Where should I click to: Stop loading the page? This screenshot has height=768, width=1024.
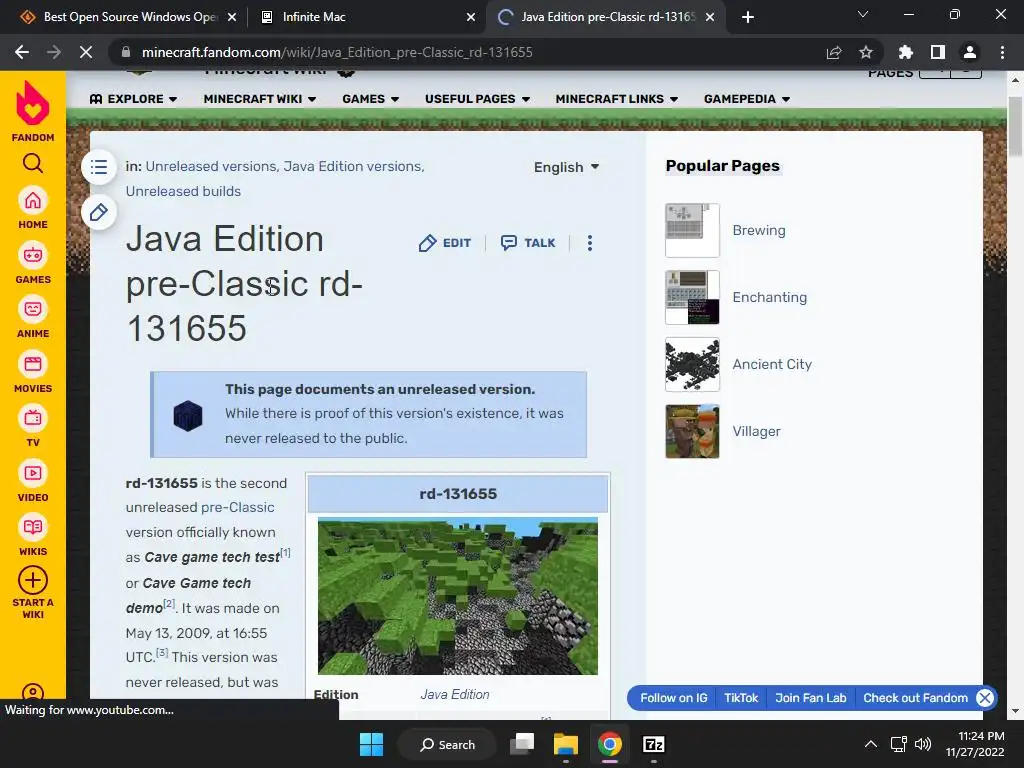point(86,52)
